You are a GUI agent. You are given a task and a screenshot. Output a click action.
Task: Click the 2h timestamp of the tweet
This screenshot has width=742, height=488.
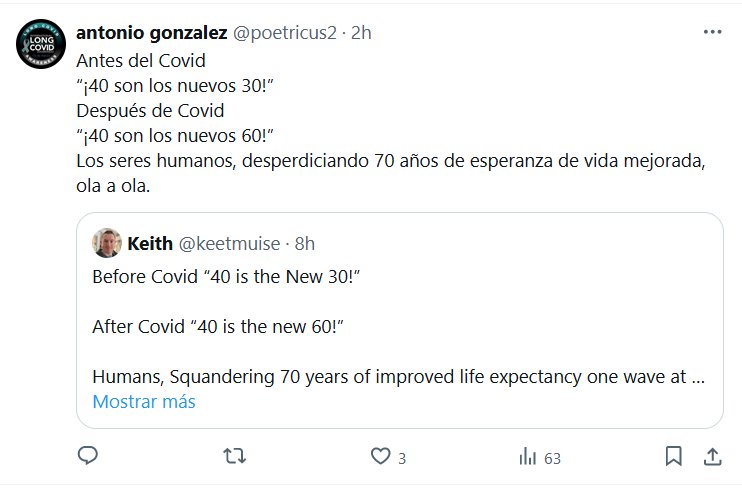click(362, 32)
